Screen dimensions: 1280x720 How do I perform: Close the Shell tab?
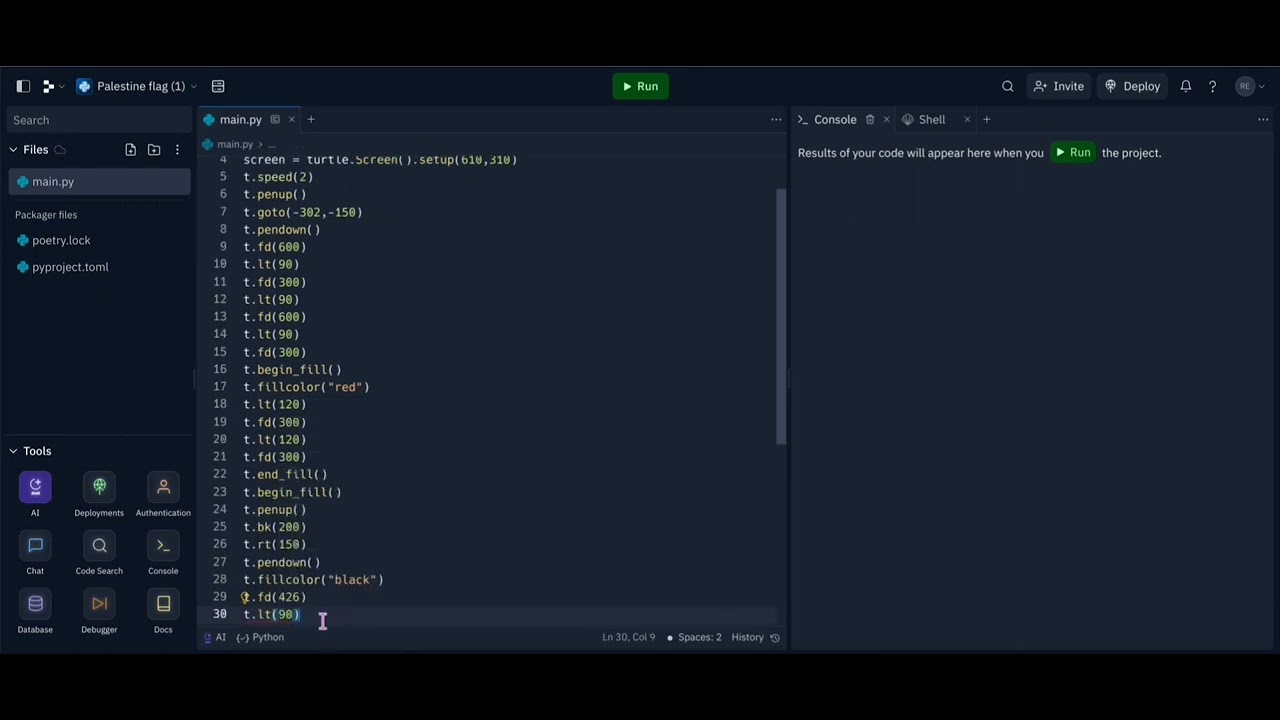967,120
